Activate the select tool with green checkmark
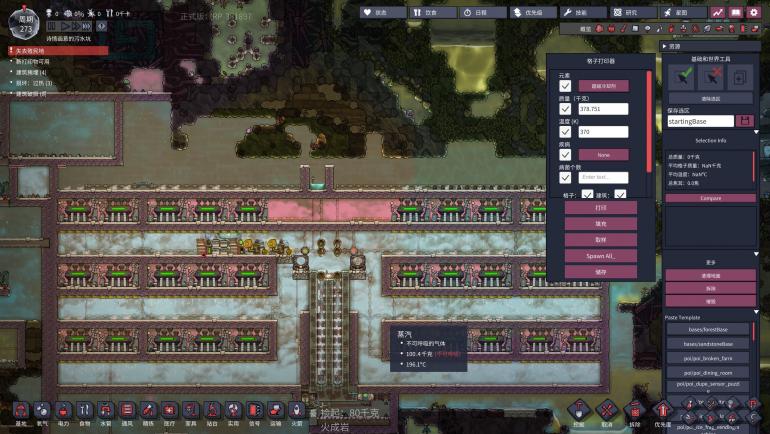 click(682, 77)
